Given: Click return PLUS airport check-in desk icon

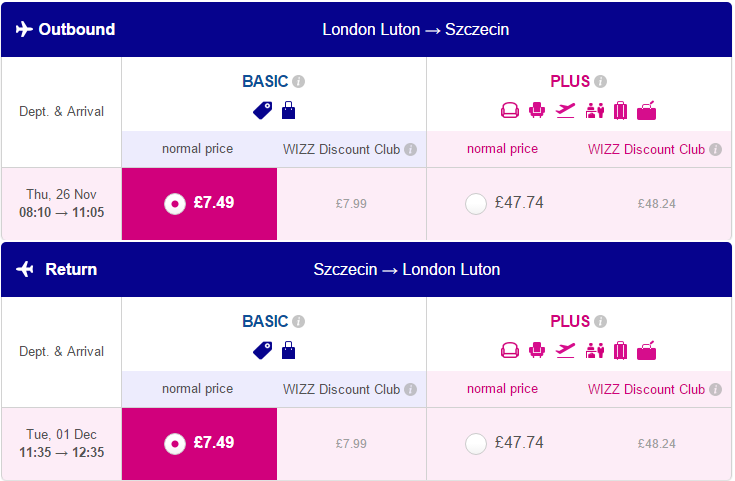Looking at the screenshot, I should click(x=595, y=351).
